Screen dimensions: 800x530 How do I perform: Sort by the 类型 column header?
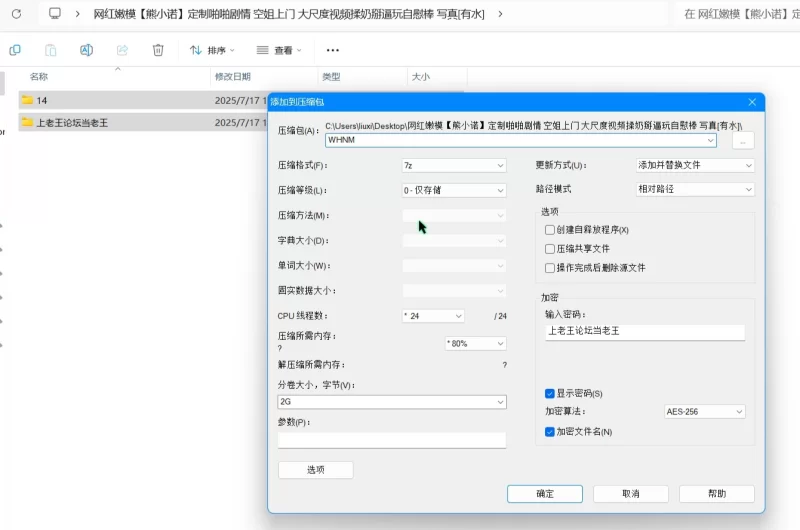(x=331, y=77)
